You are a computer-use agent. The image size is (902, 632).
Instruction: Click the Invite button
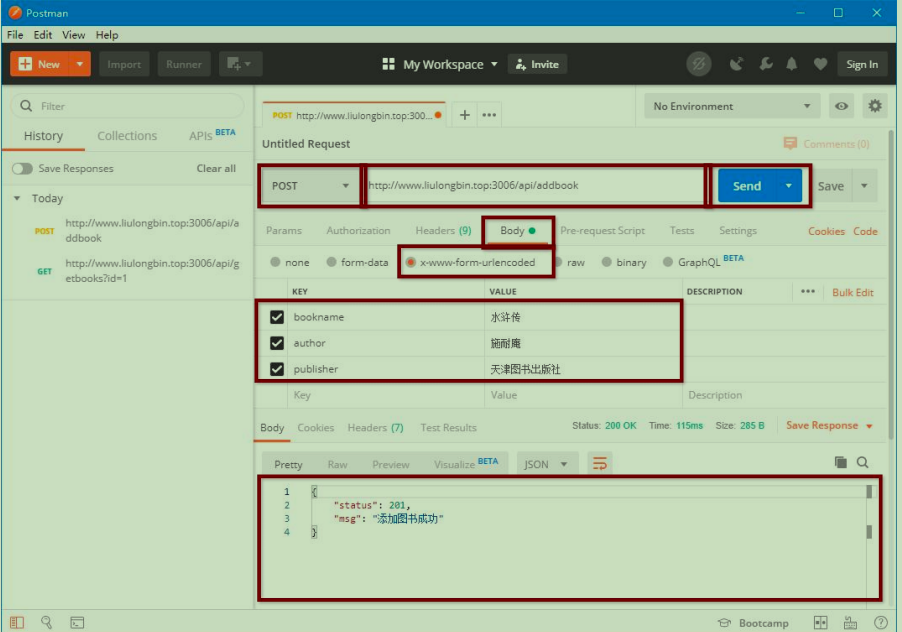click(537, 64)
